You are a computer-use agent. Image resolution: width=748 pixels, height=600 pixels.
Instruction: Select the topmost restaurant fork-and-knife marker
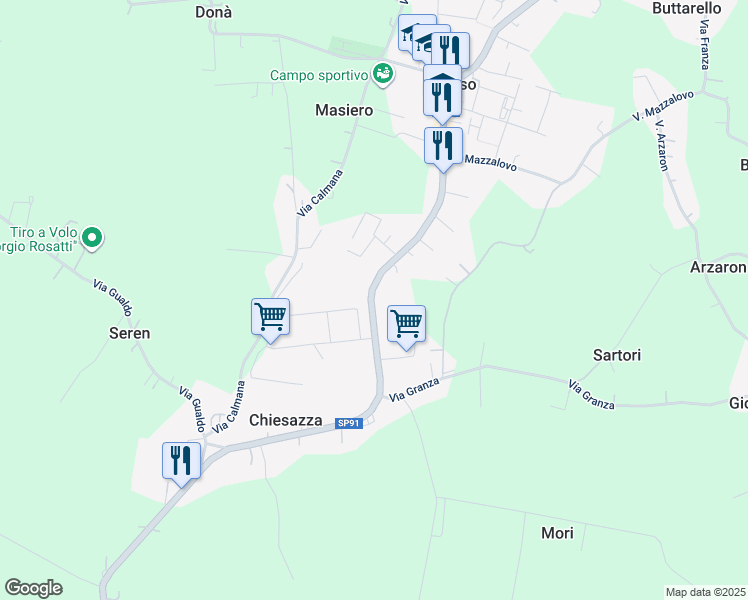(451, 48)
